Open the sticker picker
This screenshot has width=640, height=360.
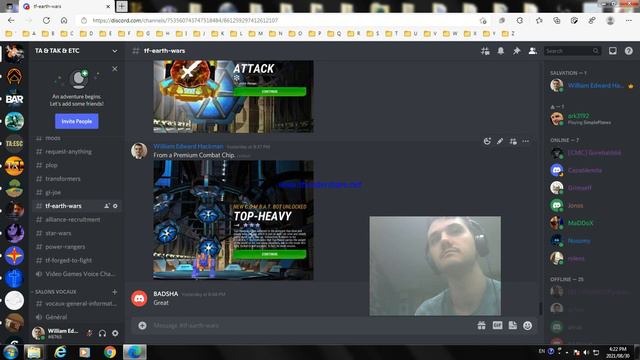point(513,325)
